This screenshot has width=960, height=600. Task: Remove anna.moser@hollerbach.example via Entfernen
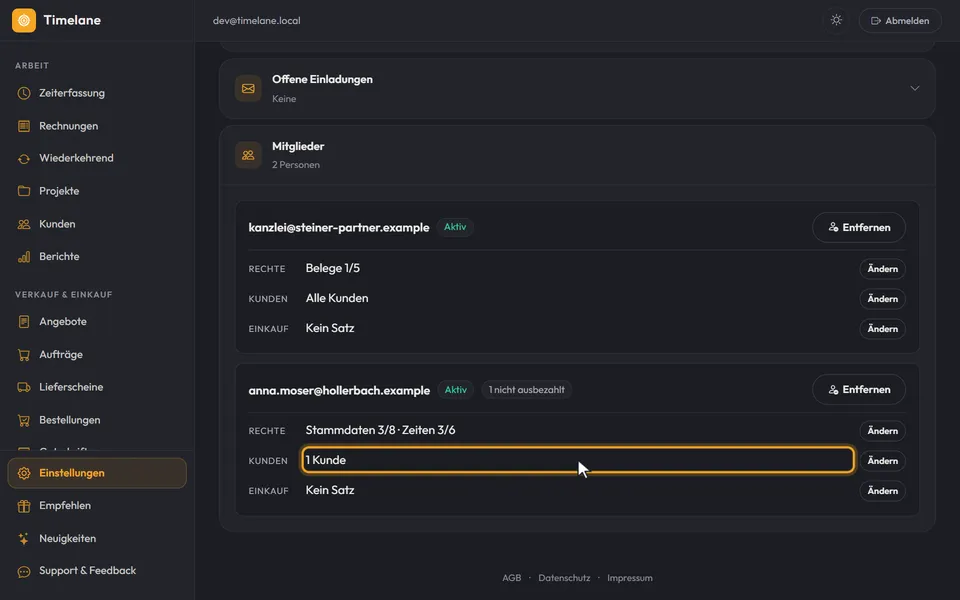[859, 389]
